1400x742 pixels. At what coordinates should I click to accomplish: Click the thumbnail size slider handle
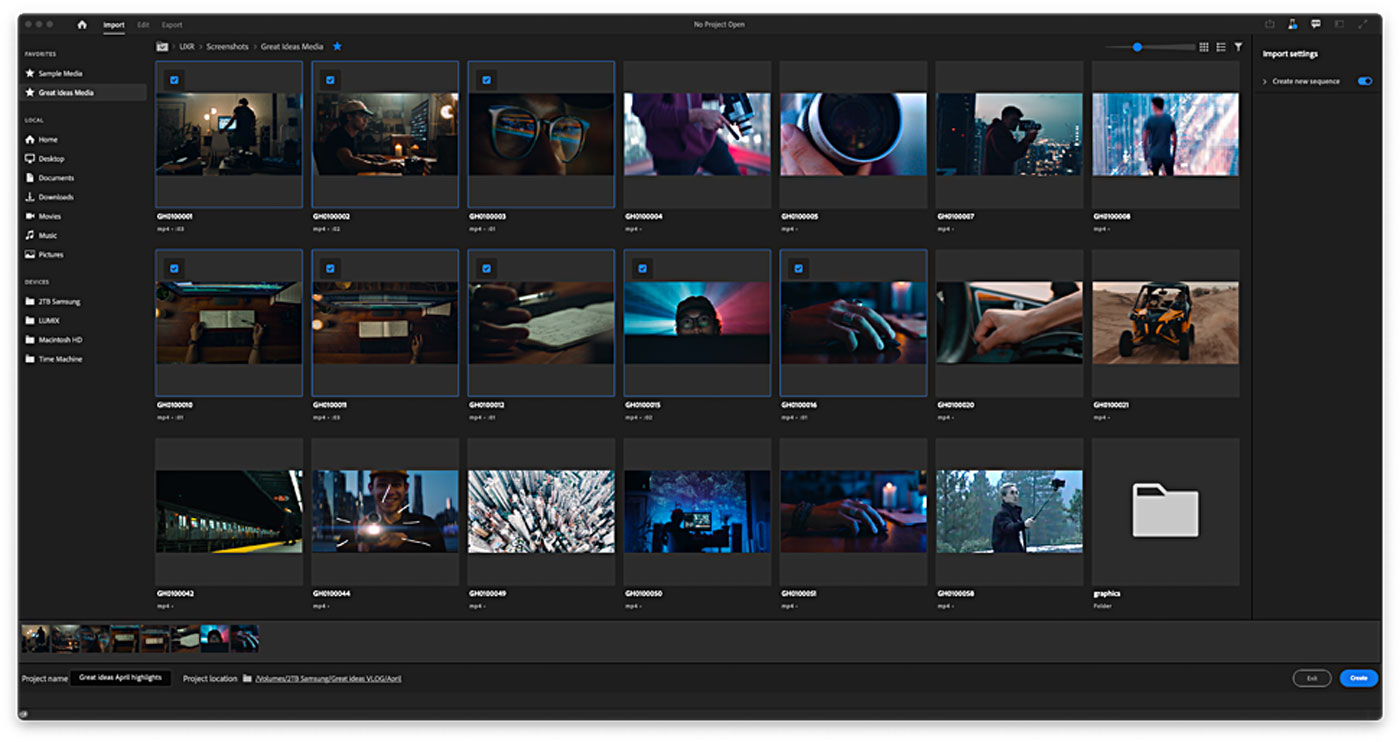[1137, 47]
